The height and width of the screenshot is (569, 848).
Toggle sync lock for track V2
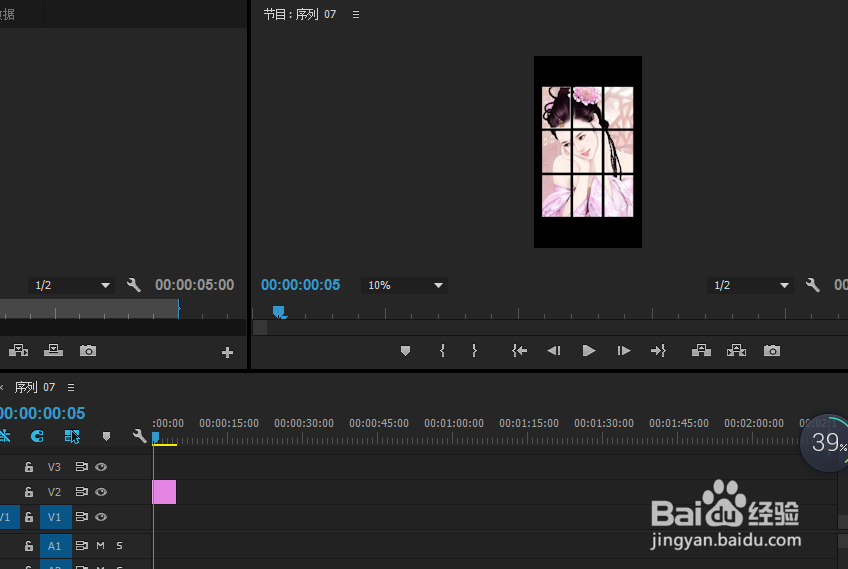point(82,492)
